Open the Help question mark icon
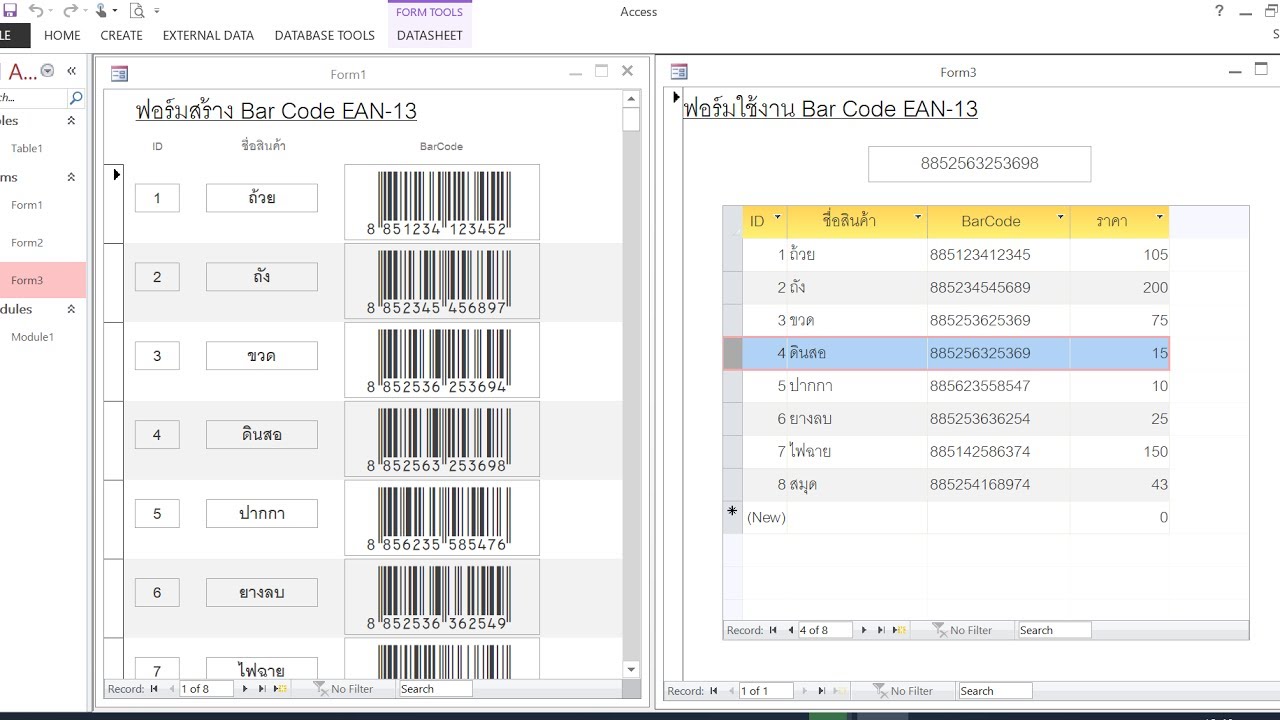This screenshot has width=1280, height=720. click(1219, 11)
